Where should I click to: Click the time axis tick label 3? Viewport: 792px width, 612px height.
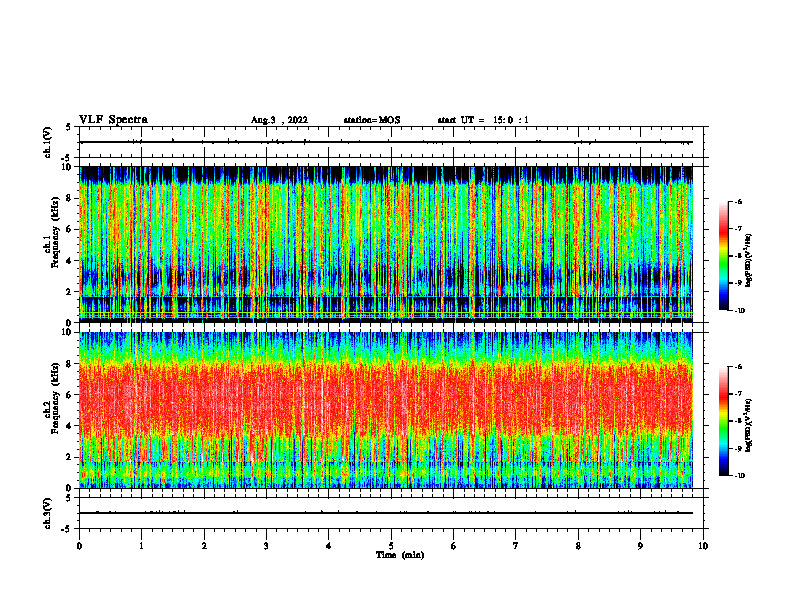pos(266,546)
